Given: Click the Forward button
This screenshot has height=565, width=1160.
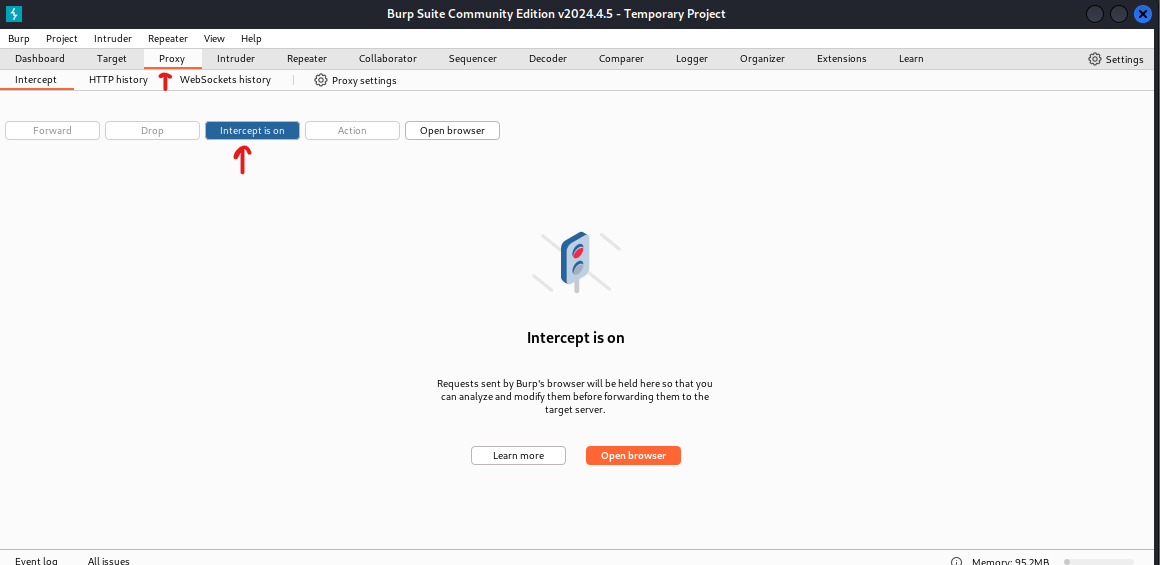Looking at the screenshot, I should click(53, 130).
